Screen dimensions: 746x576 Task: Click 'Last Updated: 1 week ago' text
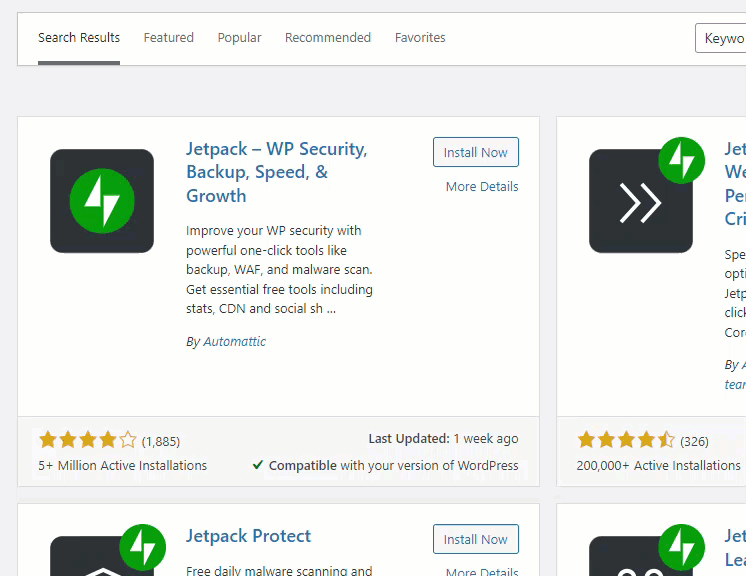pyautogui.click(x=443, y=439)
